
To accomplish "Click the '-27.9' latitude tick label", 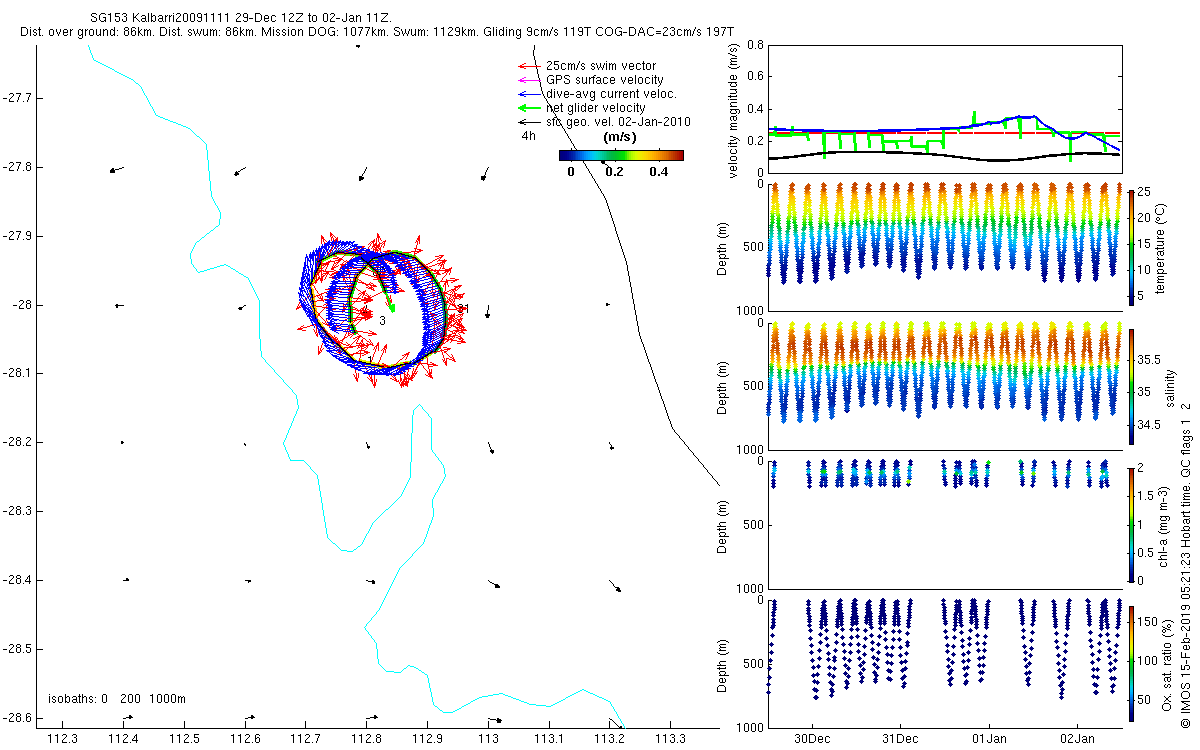I will tap(18, 236).
